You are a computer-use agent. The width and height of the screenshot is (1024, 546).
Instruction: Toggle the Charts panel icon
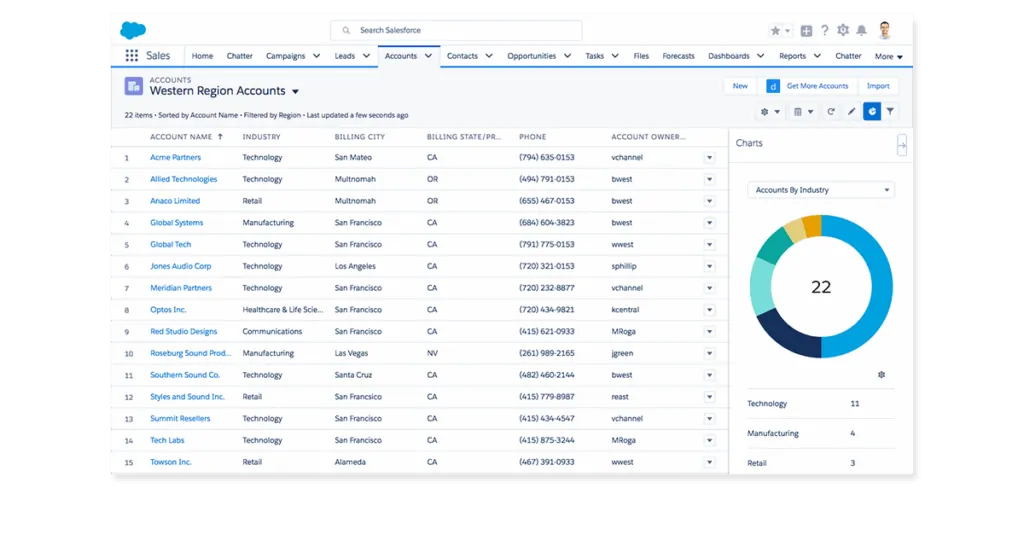point(872,112)
